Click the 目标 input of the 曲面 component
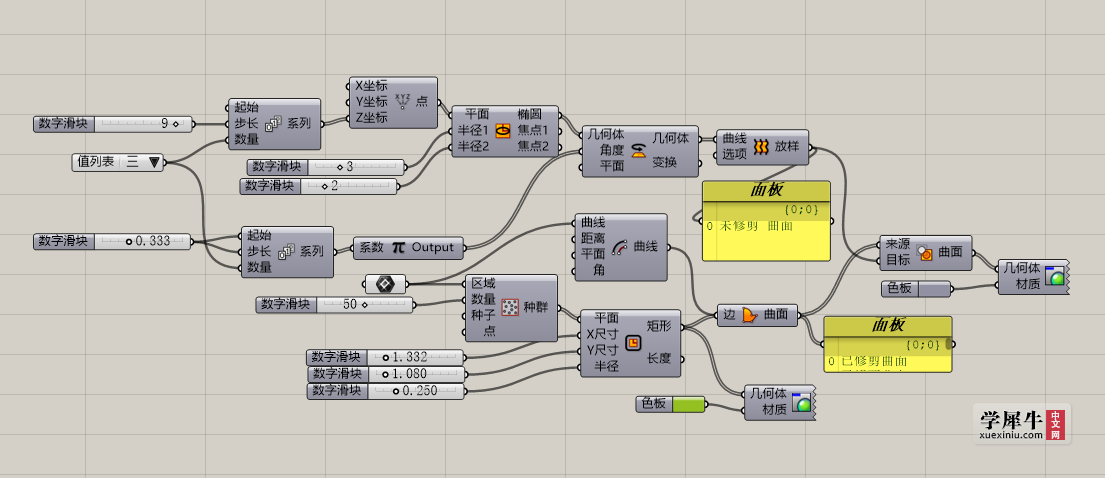 pyautogui.click(x=897, y=260)
